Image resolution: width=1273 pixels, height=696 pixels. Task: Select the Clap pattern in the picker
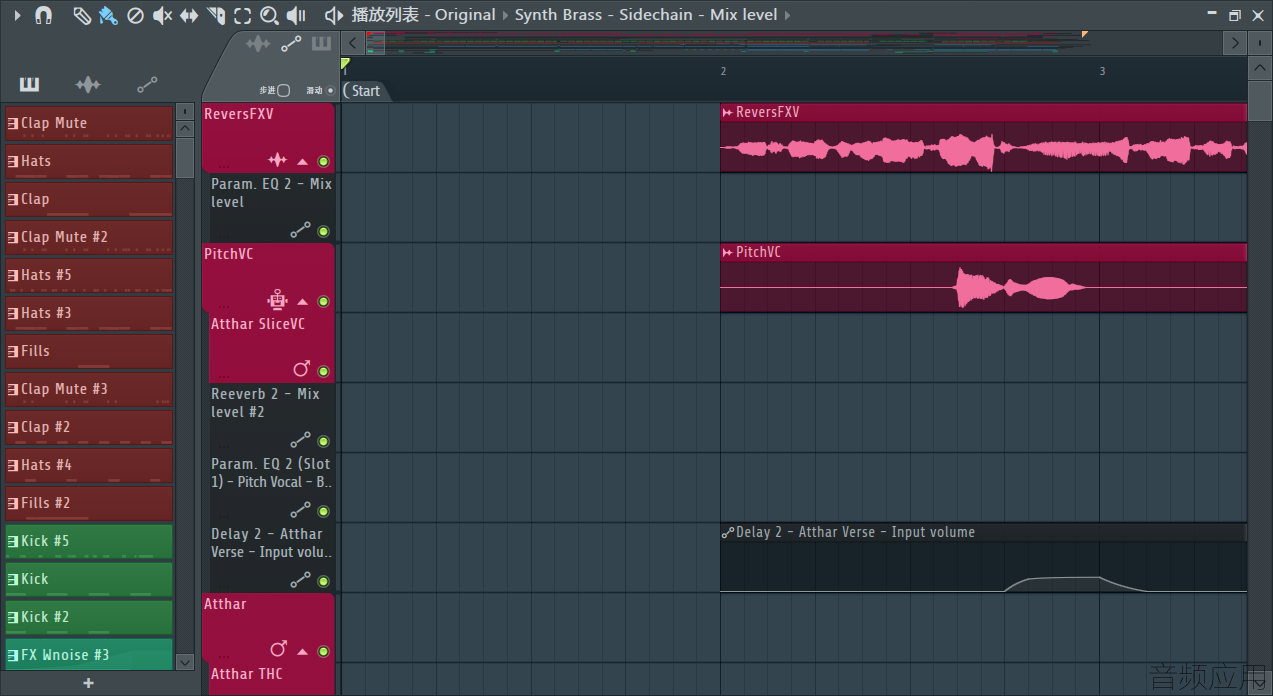pyautogui.click(x=89, y=199)
